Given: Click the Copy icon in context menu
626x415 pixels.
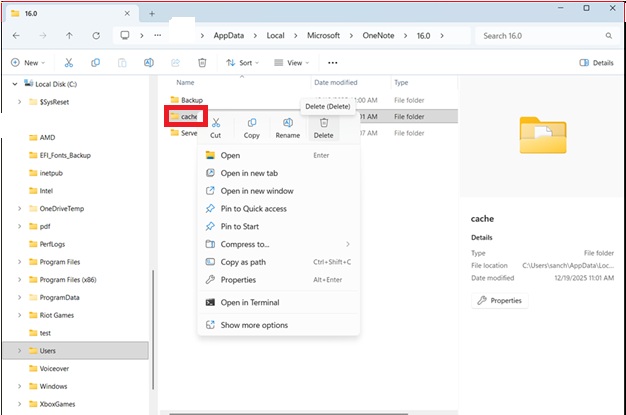Looking at the screenshot, I should [252, 123].
